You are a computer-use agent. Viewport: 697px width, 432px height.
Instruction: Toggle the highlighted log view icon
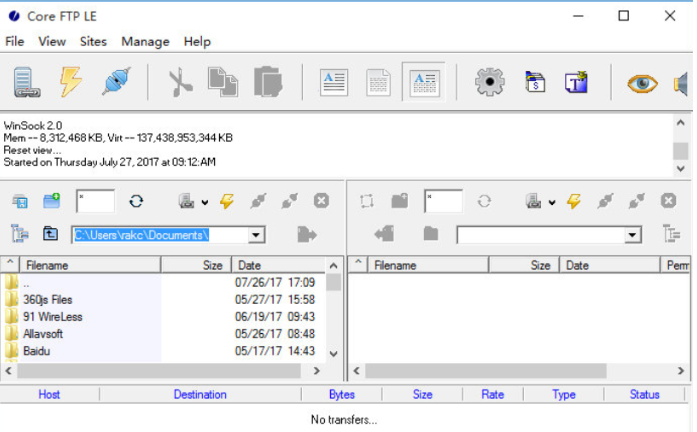[x=424, y=82]
